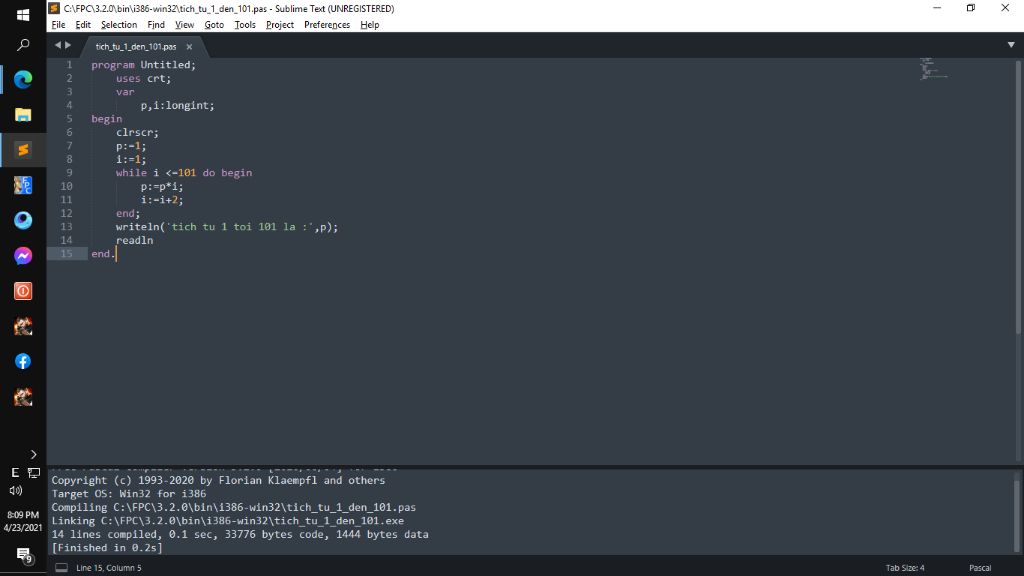Launch Microsoft Edge from taskbar

click(x=23, y=80)
